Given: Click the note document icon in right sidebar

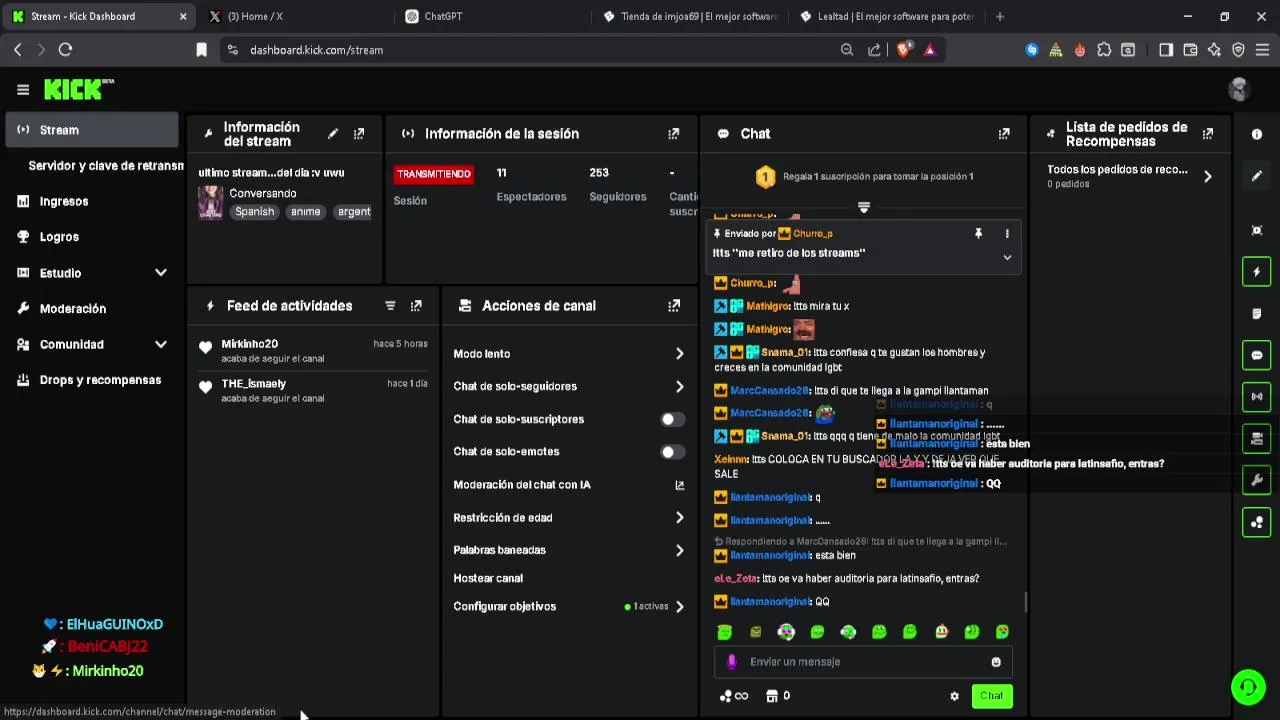Looking at the screenshot, I should pos(1257,314).
